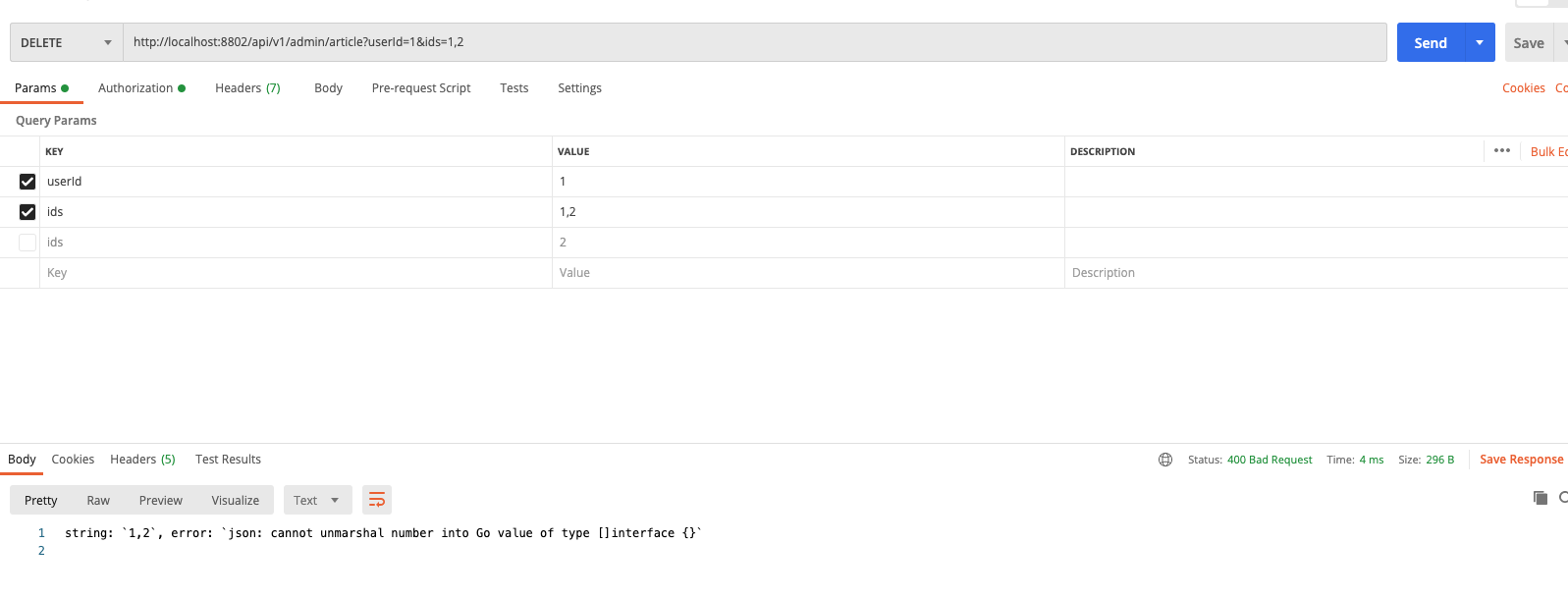Open the request Headers (7) tab
Viewport: 1568px width, 599px height.
point(247,87)
